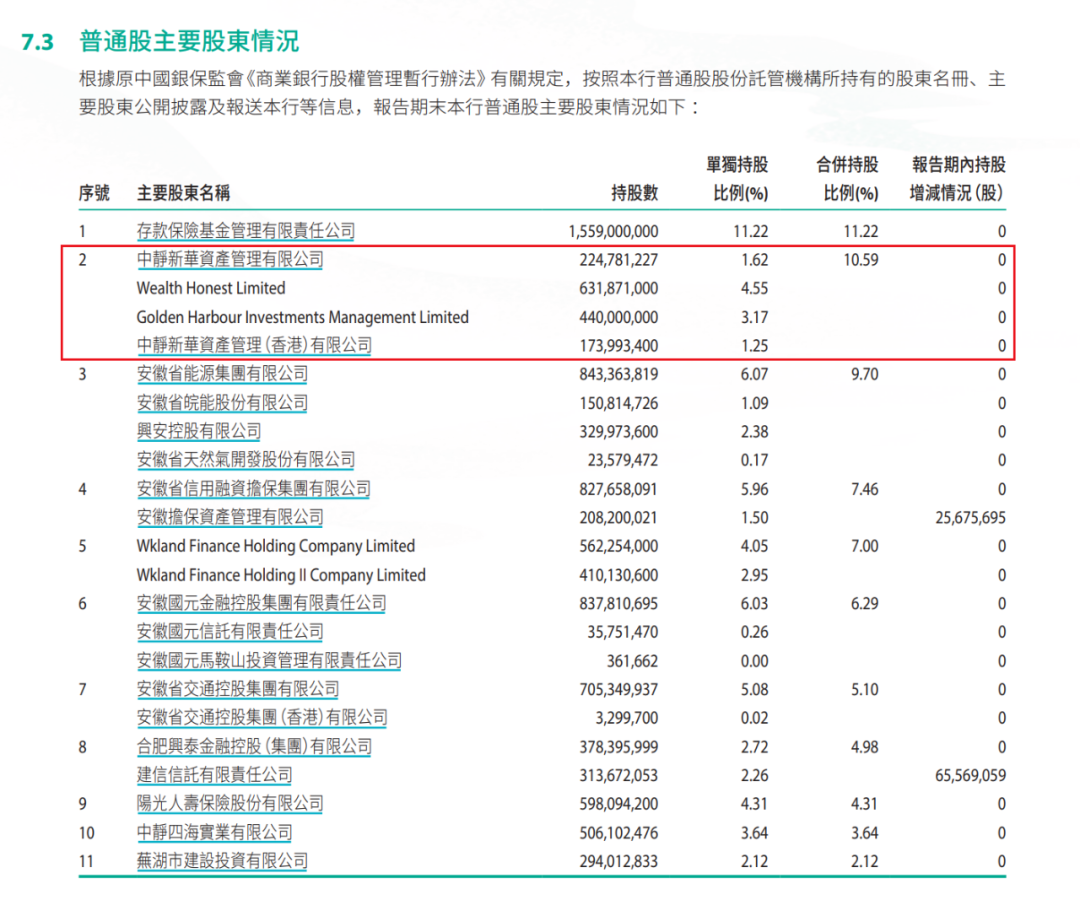Click individual percentage 4.55

click(x=754, y=289)
